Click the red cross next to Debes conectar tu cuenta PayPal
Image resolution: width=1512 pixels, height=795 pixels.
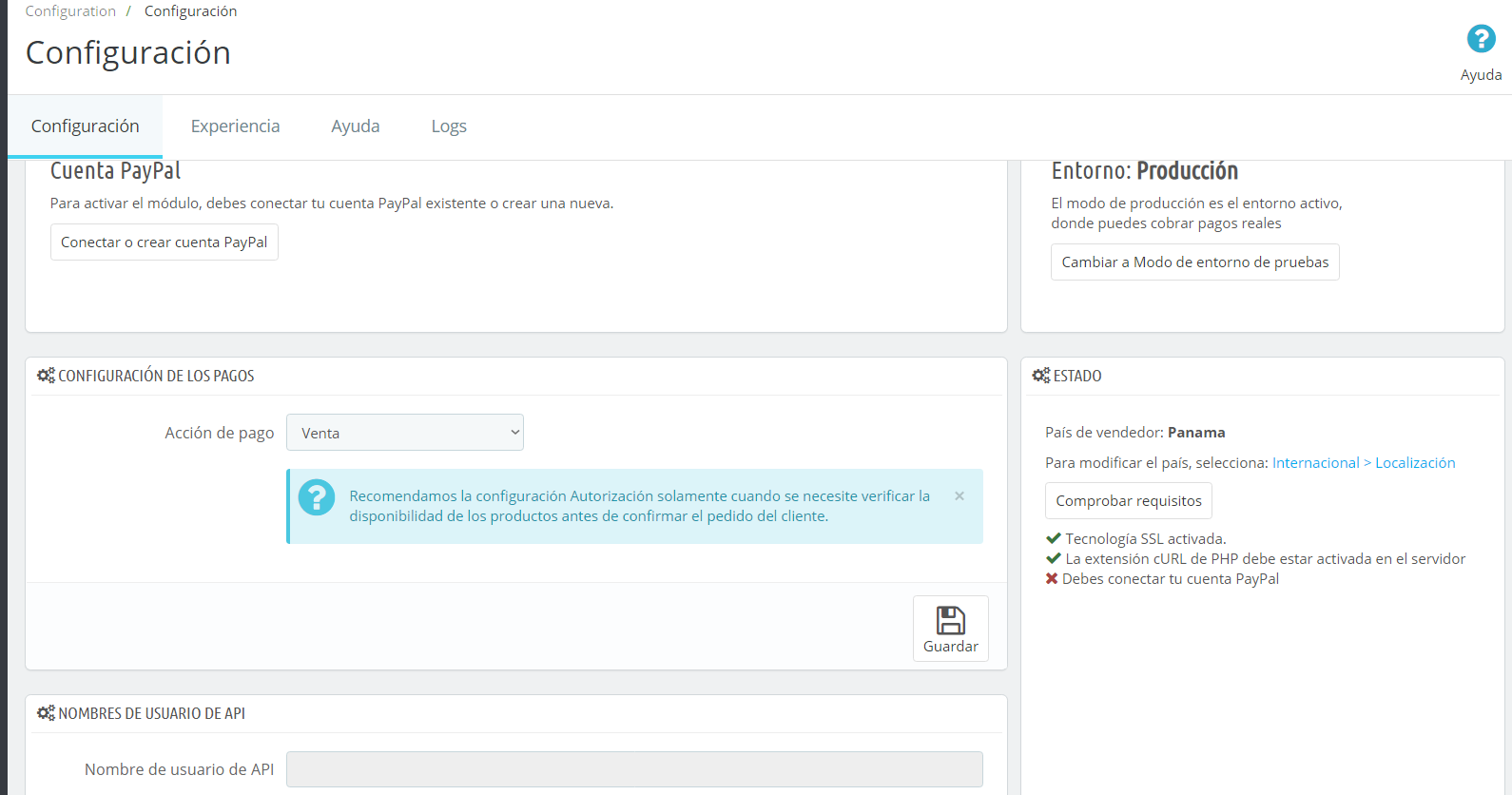click(x=1052, y=578)
